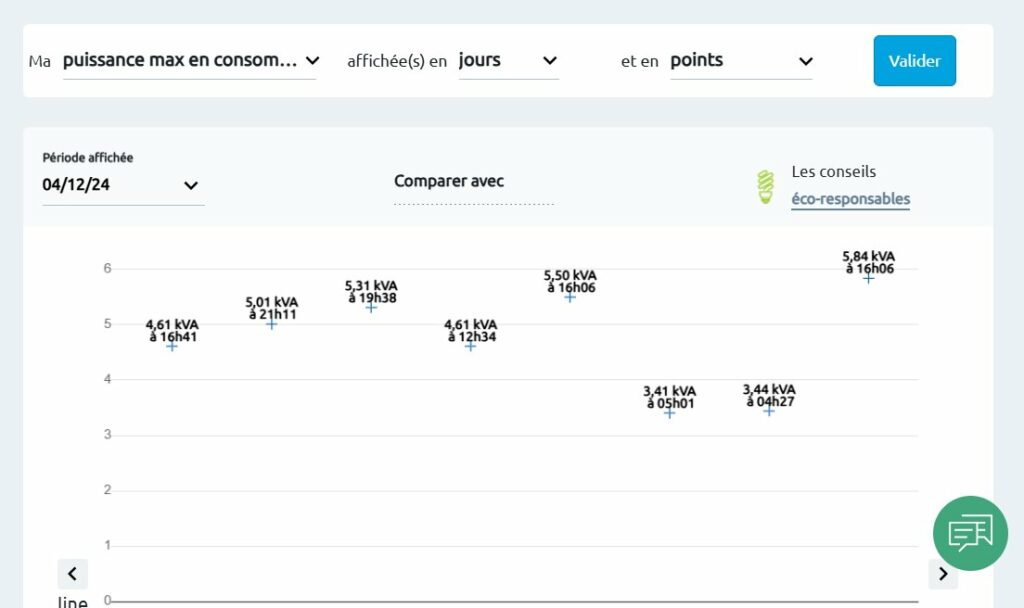Click the 4,61 kVA à 16h41 marker
Screen dimensions: 1024x608
pyautogui.click(x=172, y=345)
